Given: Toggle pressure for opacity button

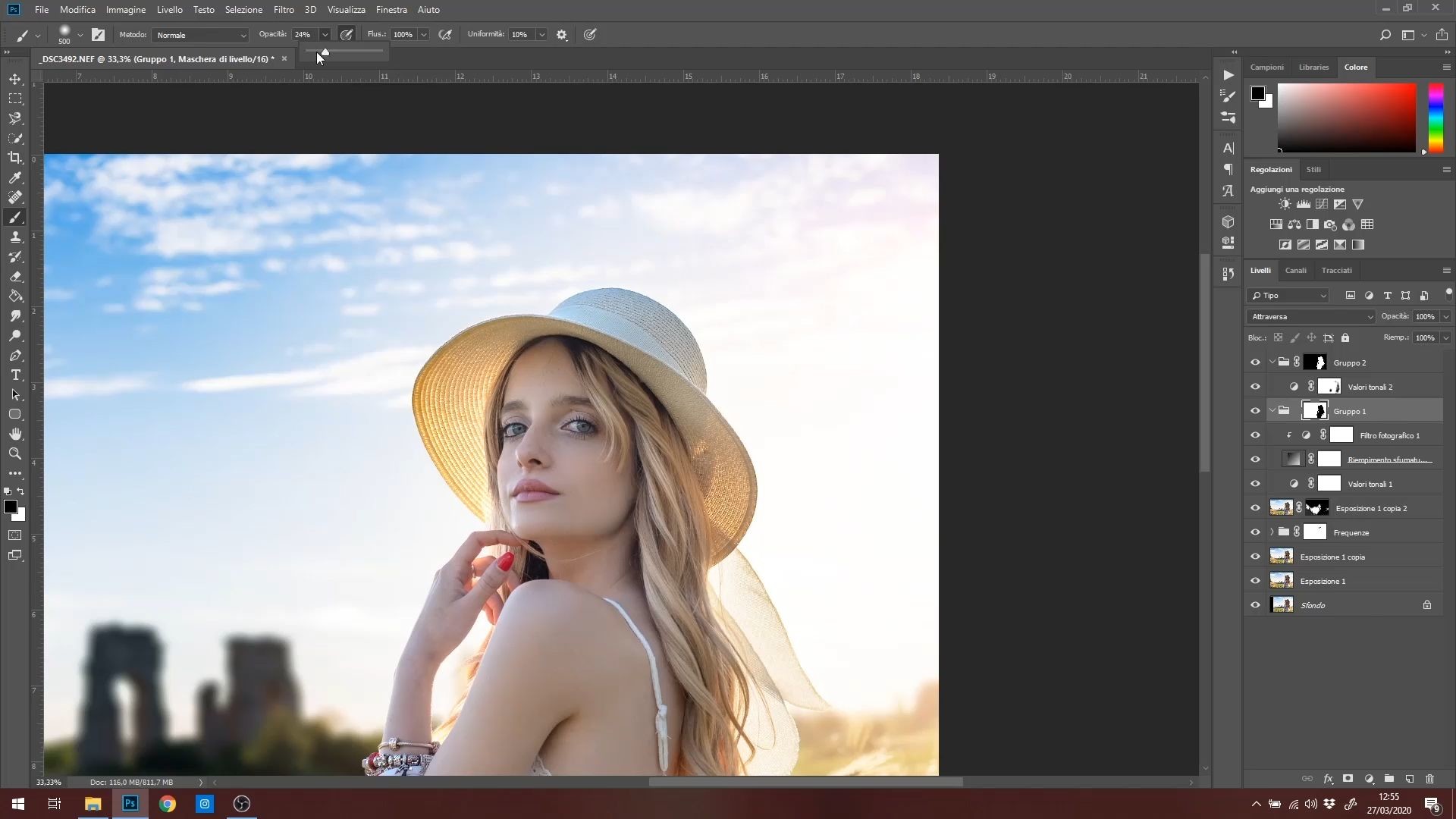Looking at the screenshot, I should pyautogui.click(x=347, y=35).
